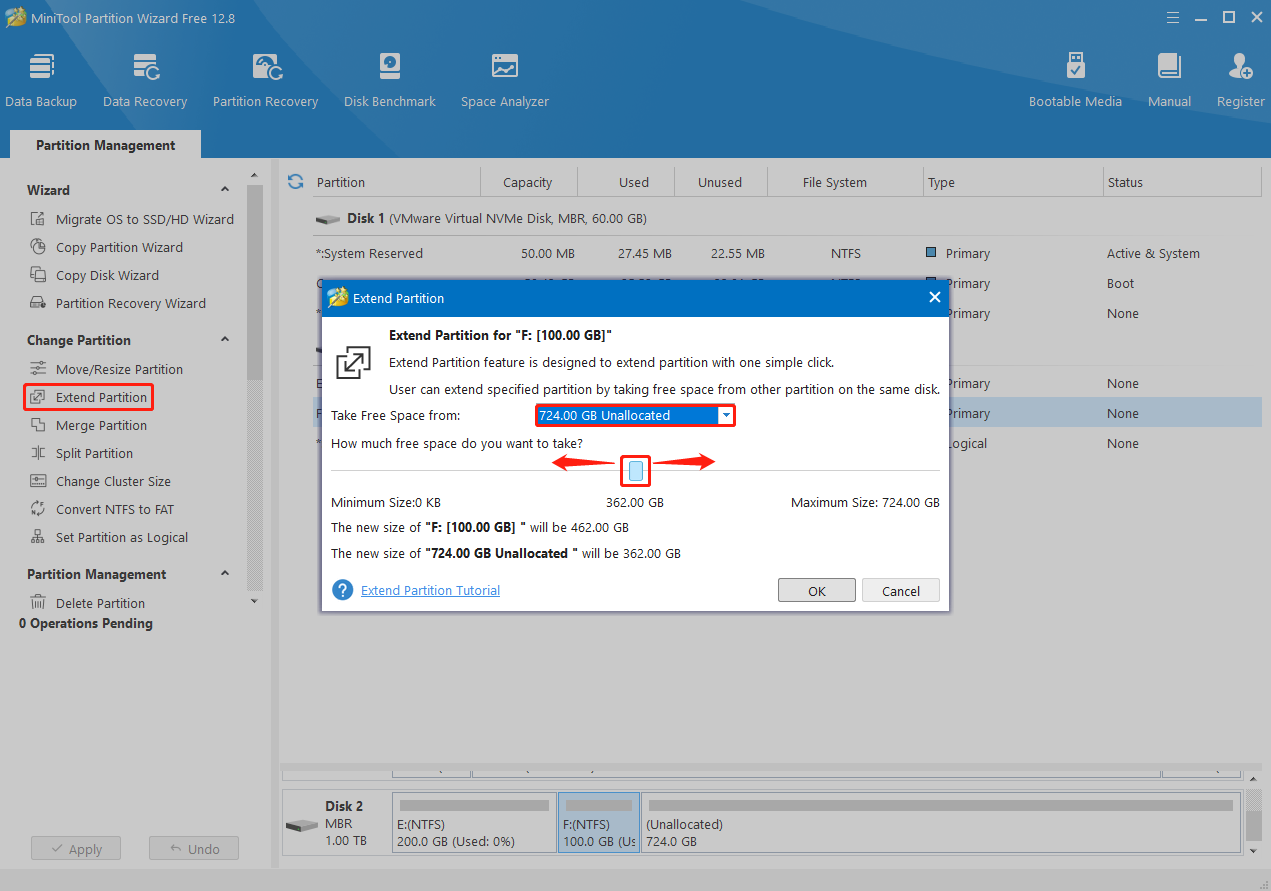Click the Maximum Size: 724.00 GB label
The height and width of the screenshot is (891, 1271).
[x=865, y=503]
